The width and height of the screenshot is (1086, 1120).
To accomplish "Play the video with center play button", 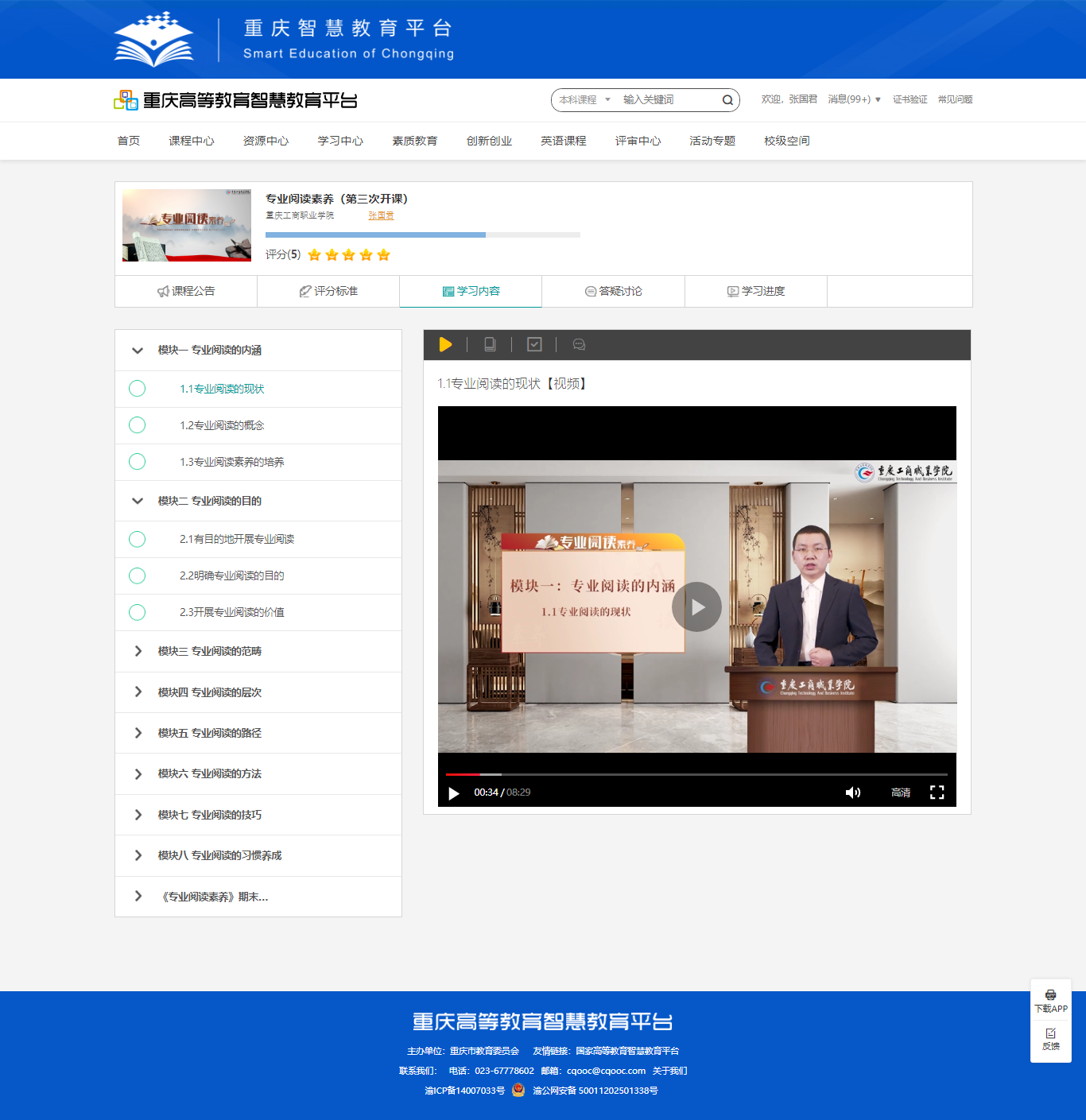I will click(x=696, y=607).
